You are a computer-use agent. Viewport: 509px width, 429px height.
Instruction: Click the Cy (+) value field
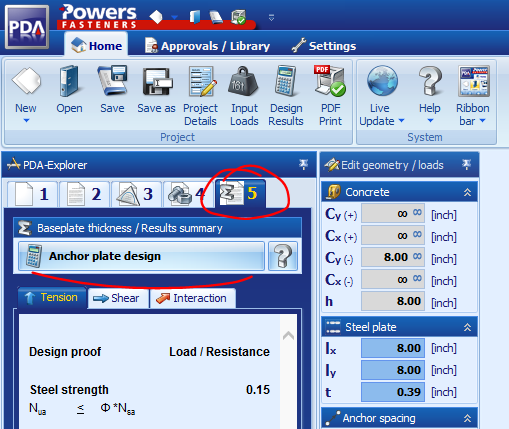point(393,213)
